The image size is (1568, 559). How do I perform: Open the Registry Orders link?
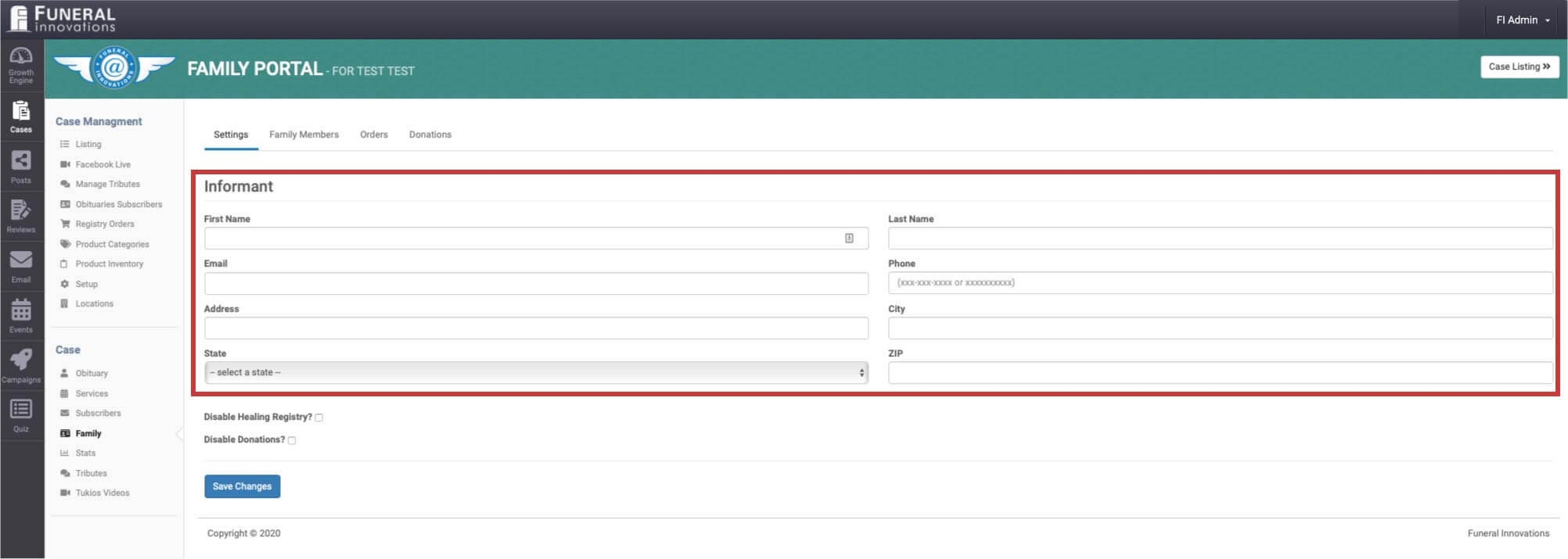[x=105, y=224]
